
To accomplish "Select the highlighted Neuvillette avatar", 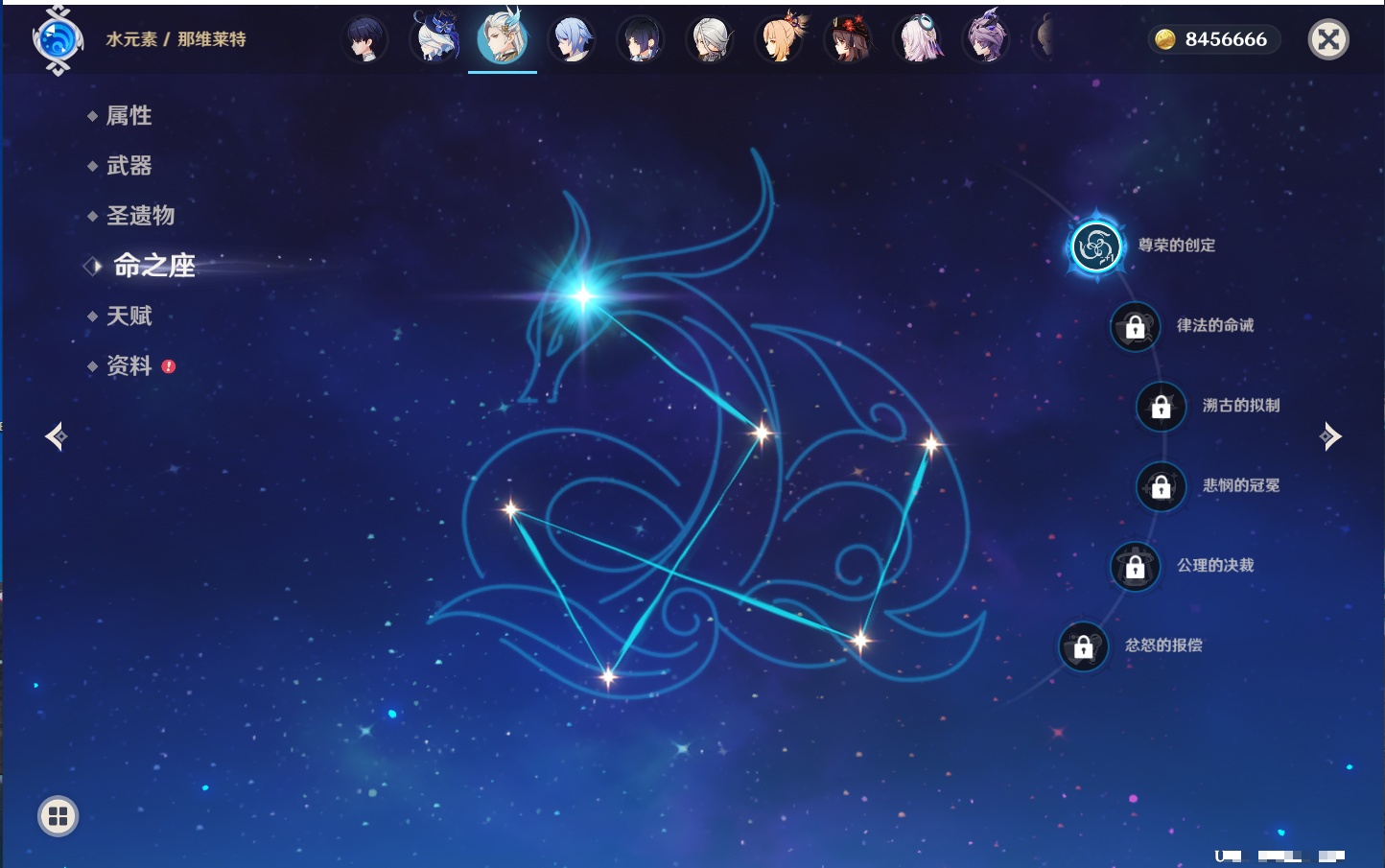I will 503,36.
